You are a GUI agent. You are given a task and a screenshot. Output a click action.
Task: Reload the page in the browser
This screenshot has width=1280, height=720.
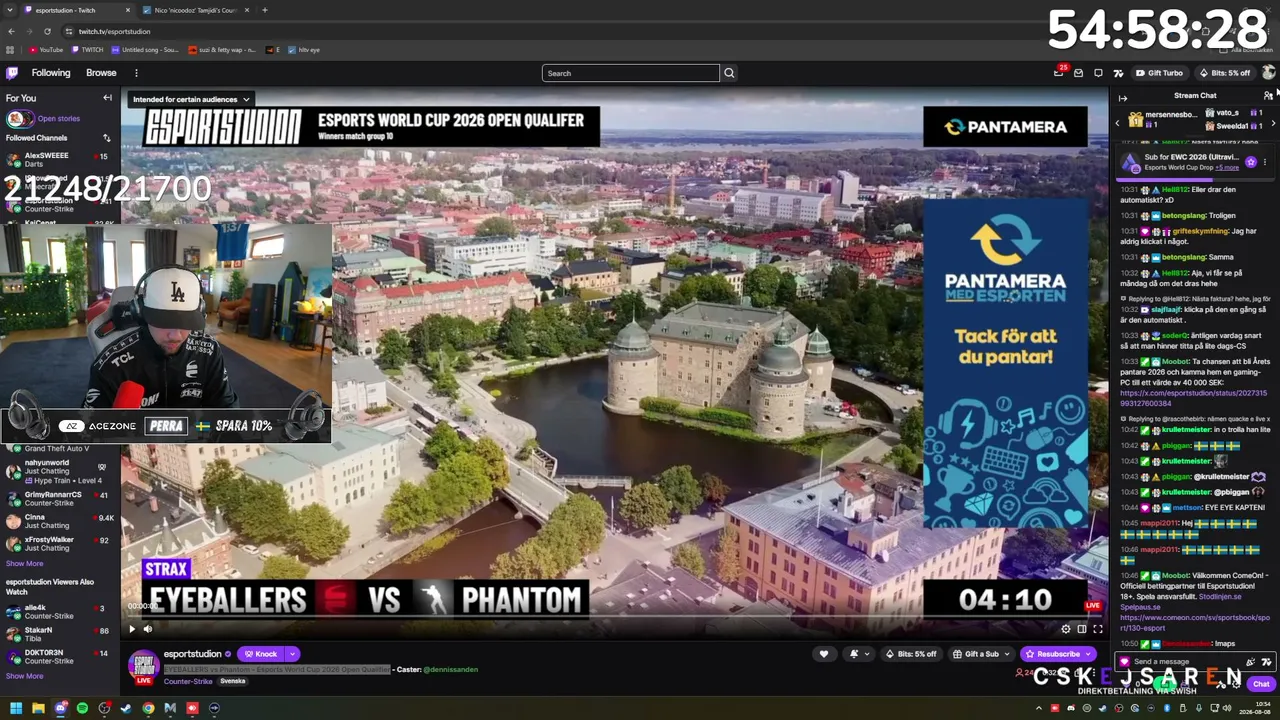click(47, 31)
